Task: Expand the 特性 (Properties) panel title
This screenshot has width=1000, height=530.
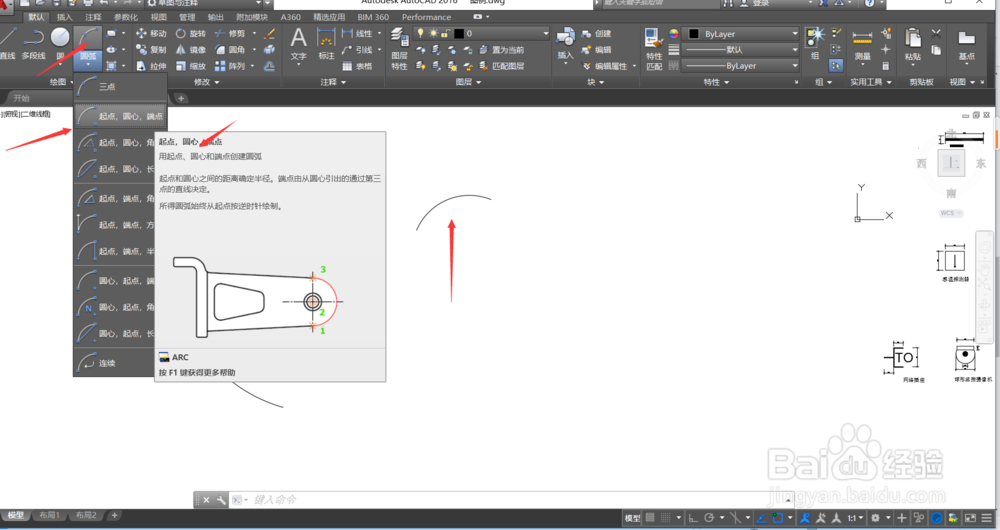Action: [x=716, y=82]
